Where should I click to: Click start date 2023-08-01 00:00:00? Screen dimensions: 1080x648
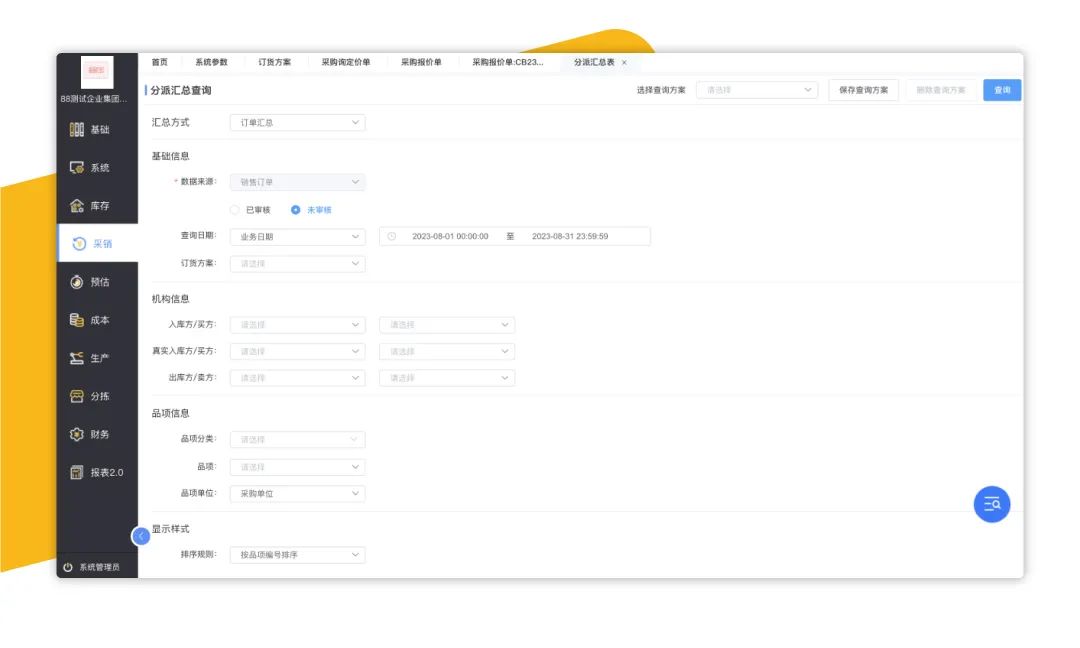click(x=450, y=236)
